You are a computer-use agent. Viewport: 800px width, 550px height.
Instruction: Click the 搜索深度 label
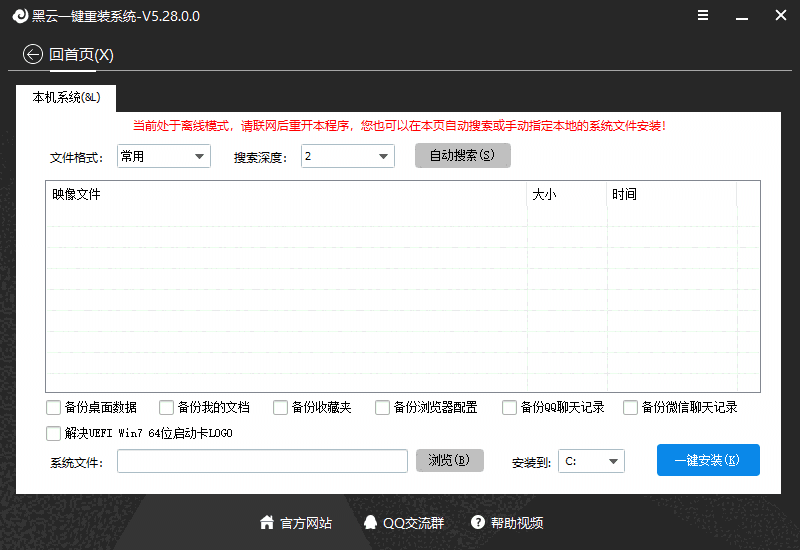(261, 158)
